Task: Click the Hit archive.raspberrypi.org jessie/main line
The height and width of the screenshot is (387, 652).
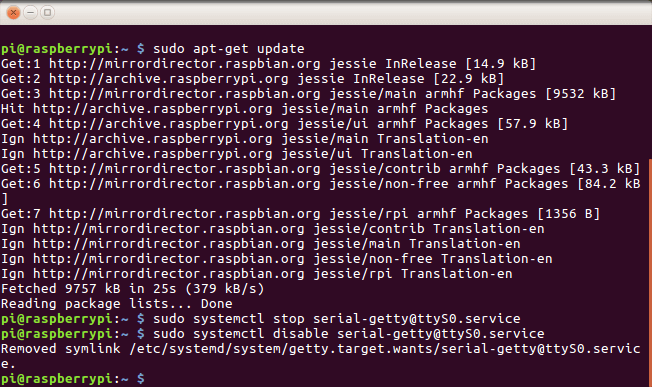Action: [244, 108]
